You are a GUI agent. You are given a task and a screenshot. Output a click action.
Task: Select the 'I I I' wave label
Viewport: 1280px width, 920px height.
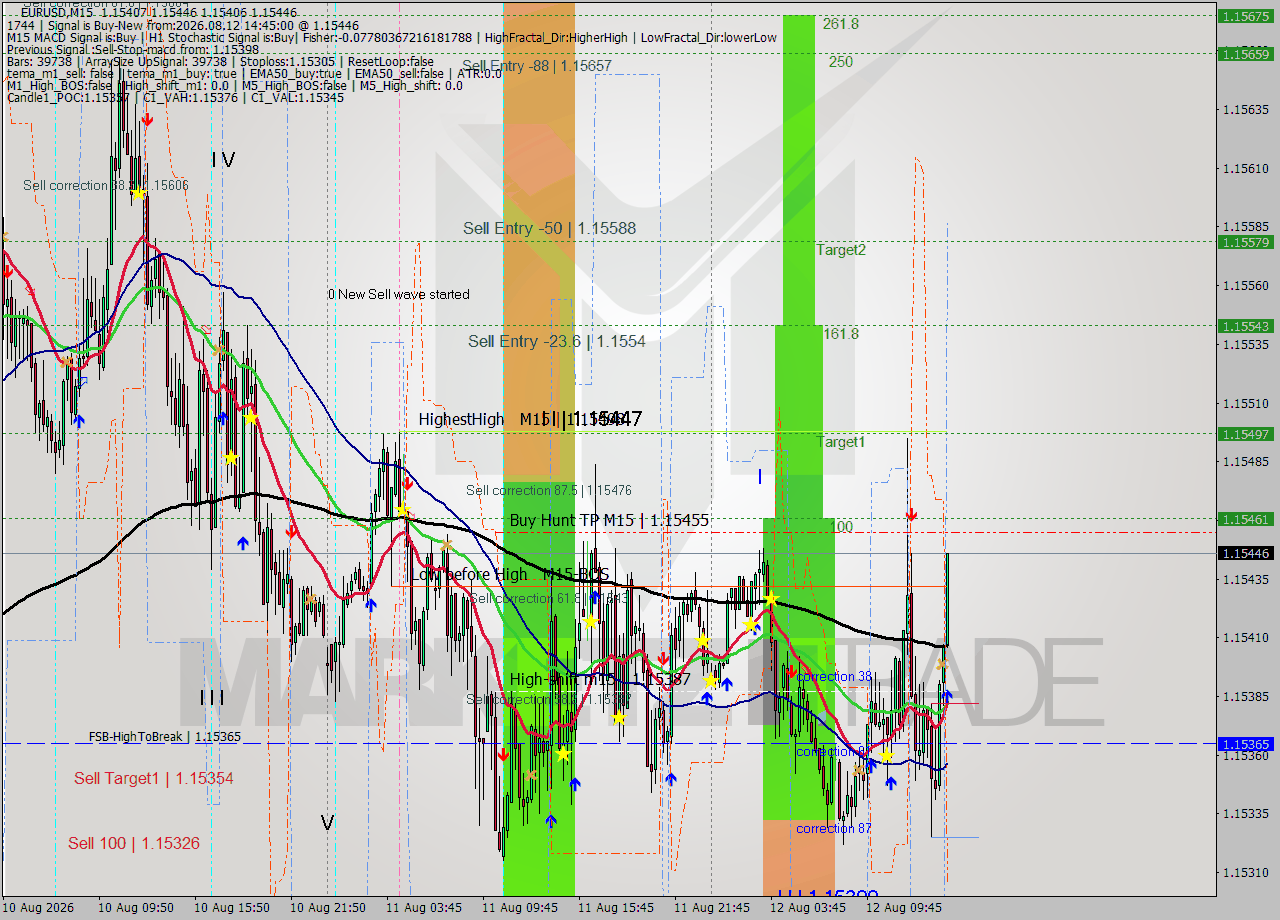pos(211,697)
